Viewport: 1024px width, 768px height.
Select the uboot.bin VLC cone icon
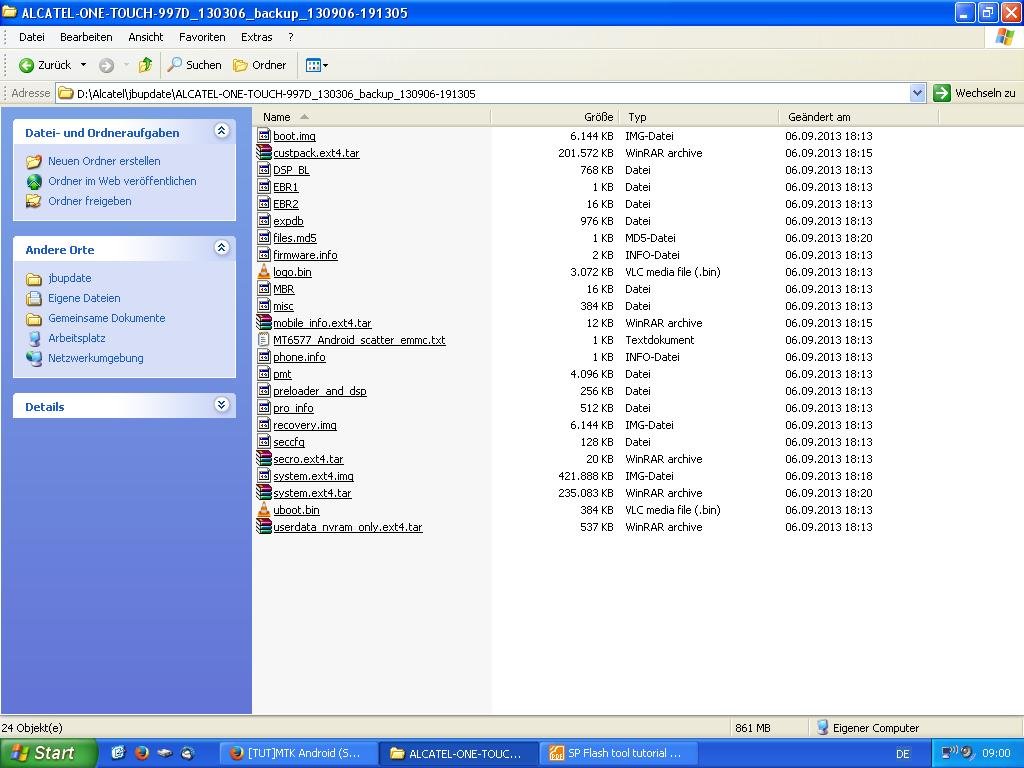tap(264, 510)
